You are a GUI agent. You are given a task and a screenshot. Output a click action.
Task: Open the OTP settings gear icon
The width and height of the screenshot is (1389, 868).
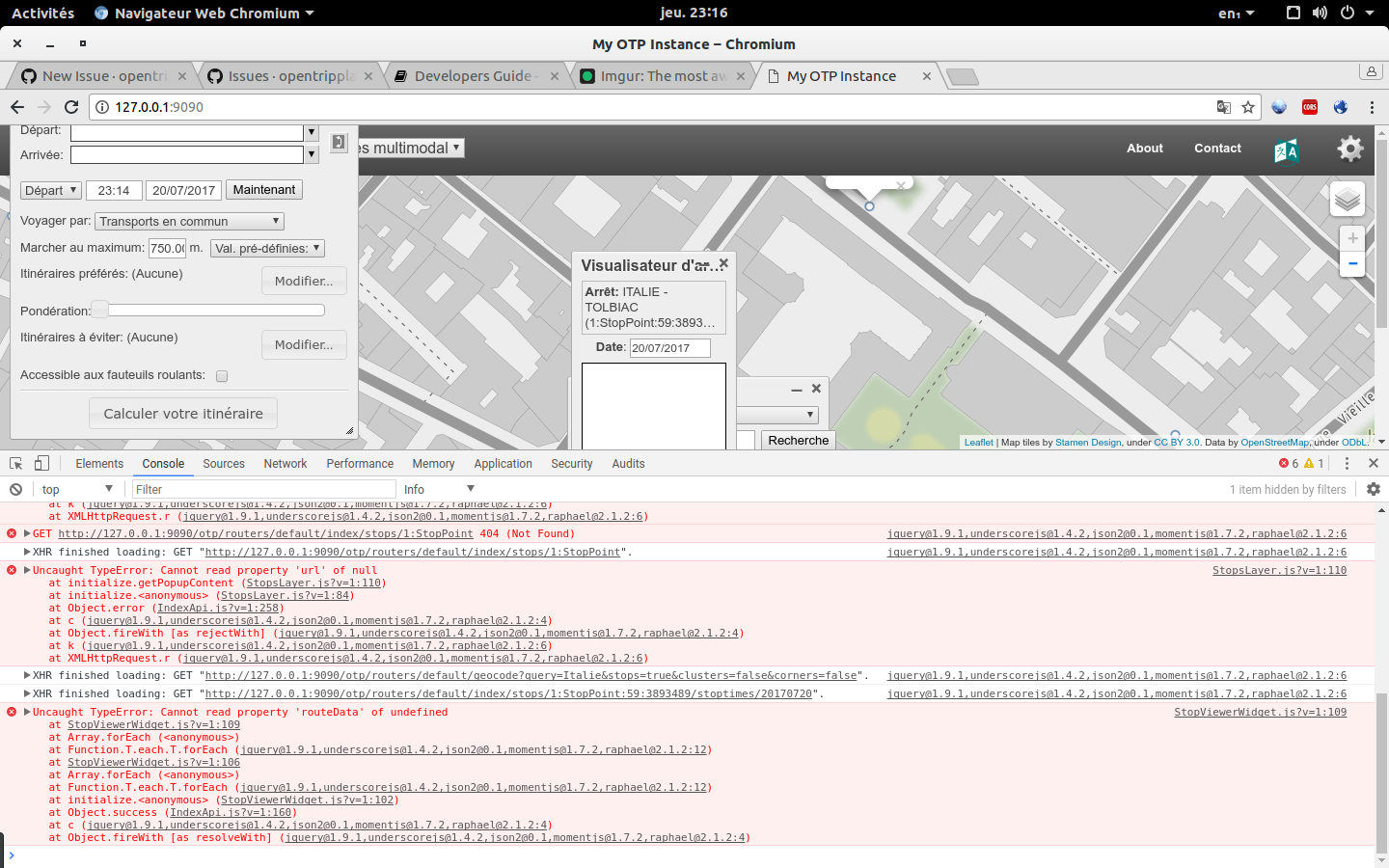pos(1350,149)
